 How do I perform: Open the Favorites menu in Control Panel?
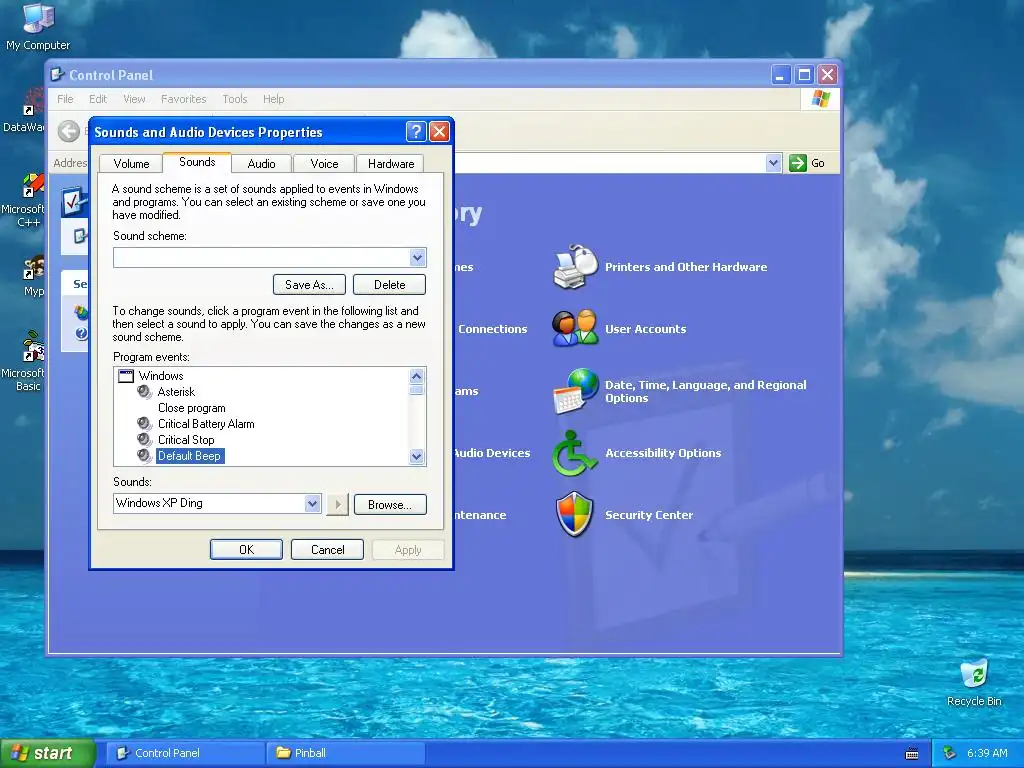(184, 99)
